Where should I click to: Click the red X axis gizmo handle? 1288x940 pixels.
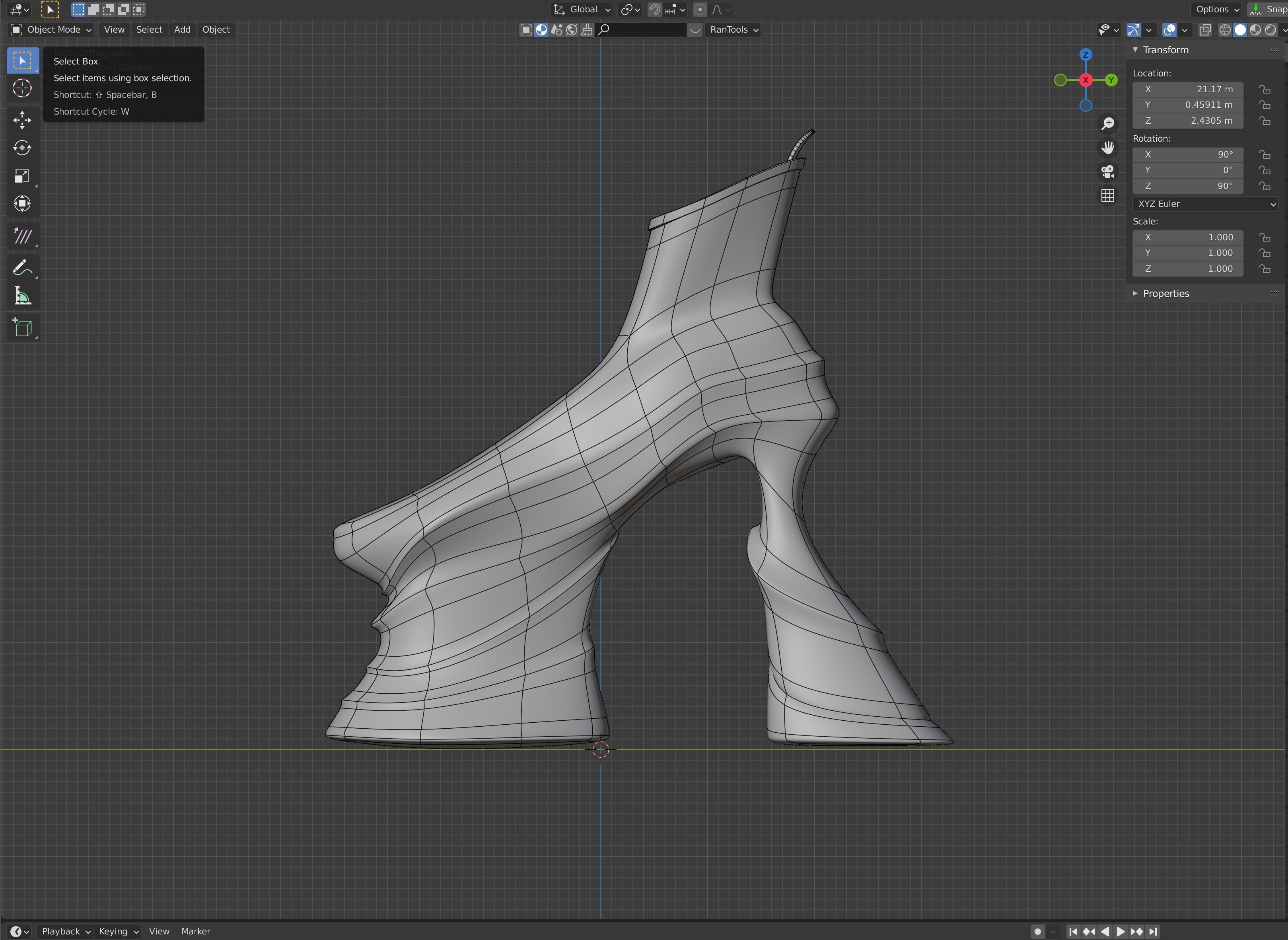pyautogui.click(x=1086, y=80)
